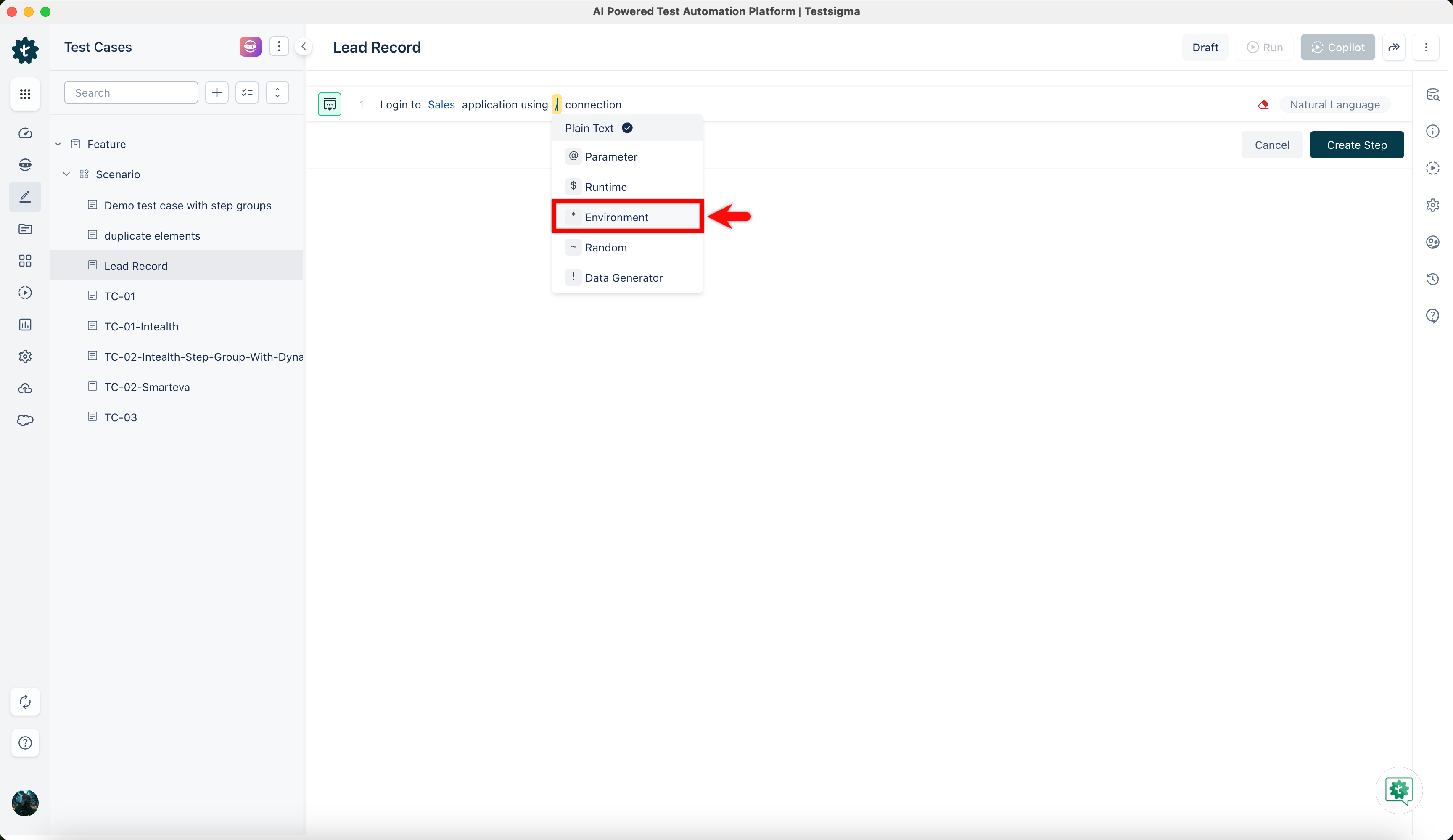1453x840 pixels.
Task: Choose Plain Text data type
Action: [x=627, y=128]
